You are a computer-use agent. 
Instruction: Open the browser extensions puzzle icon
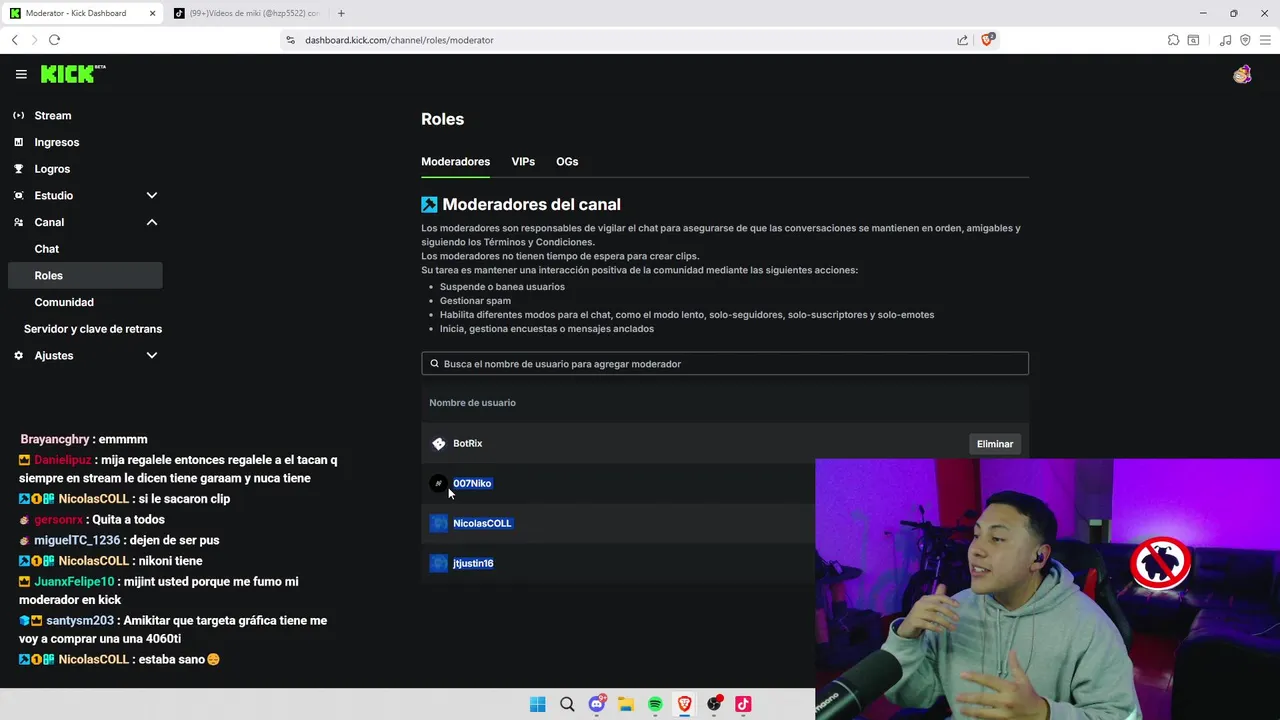click(1173, 40)
